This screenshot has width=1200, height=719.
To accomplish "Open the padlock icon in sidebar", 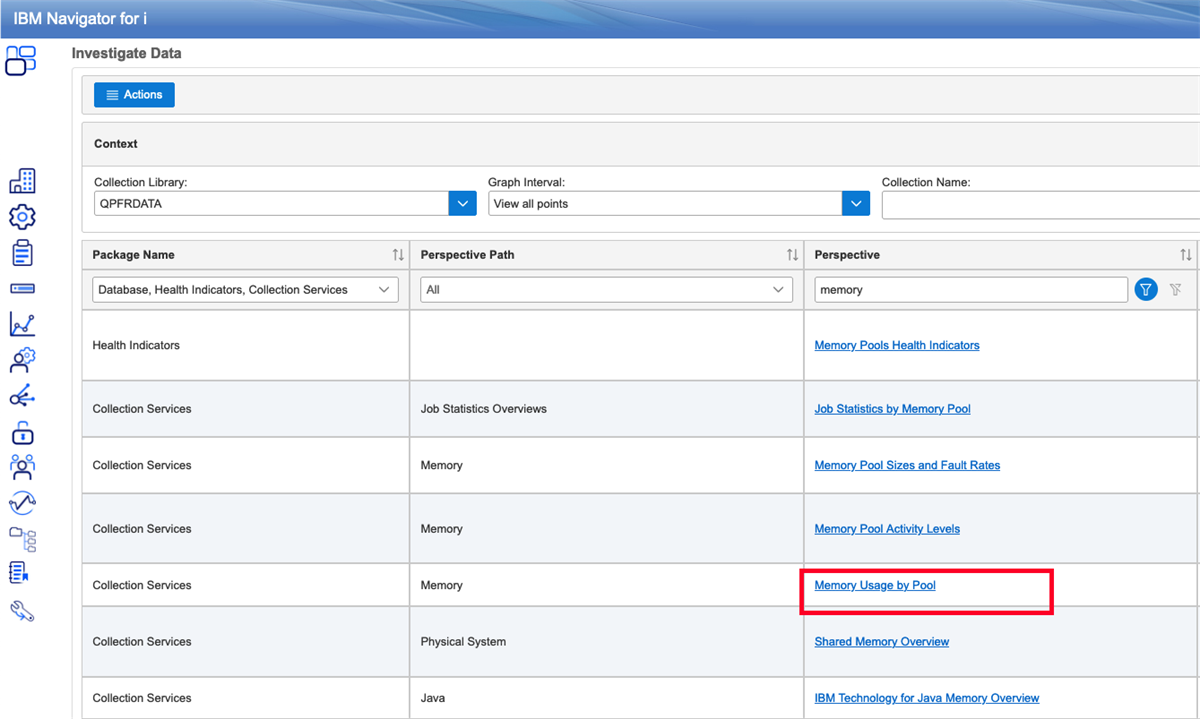I will 22,432.
